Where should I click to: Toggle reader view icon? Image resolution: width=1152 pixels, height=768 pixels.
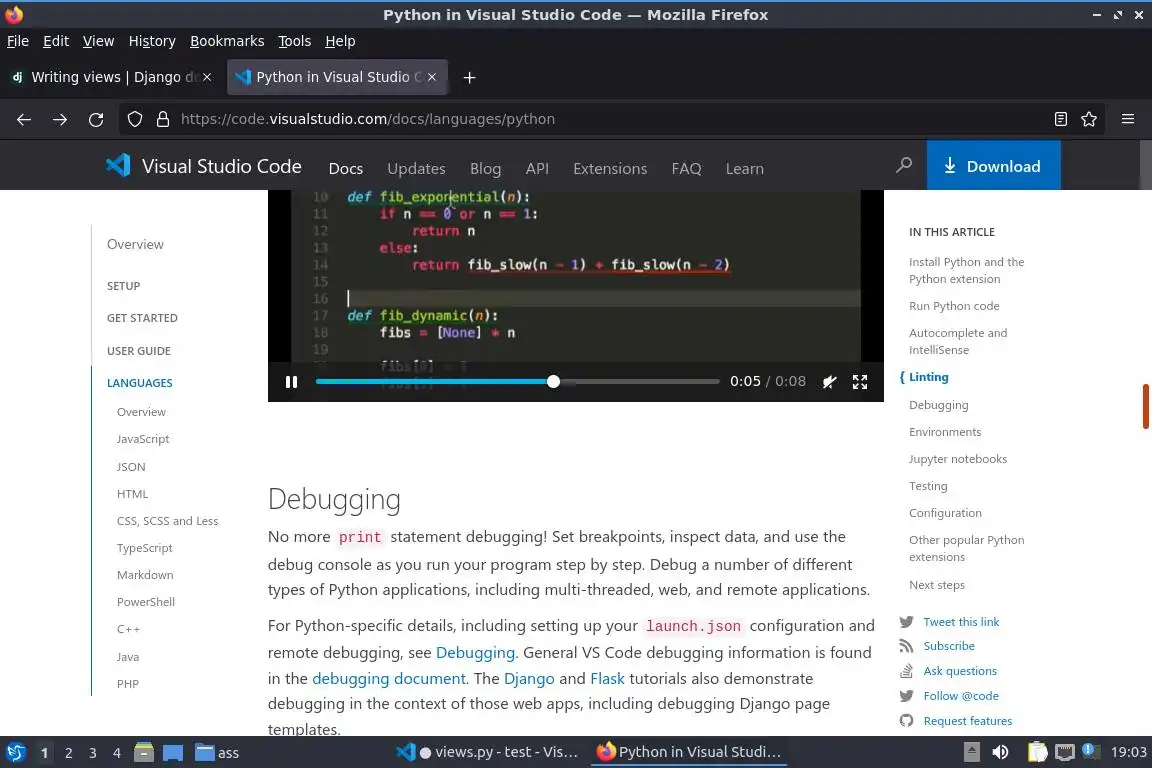click(1060, 119)
